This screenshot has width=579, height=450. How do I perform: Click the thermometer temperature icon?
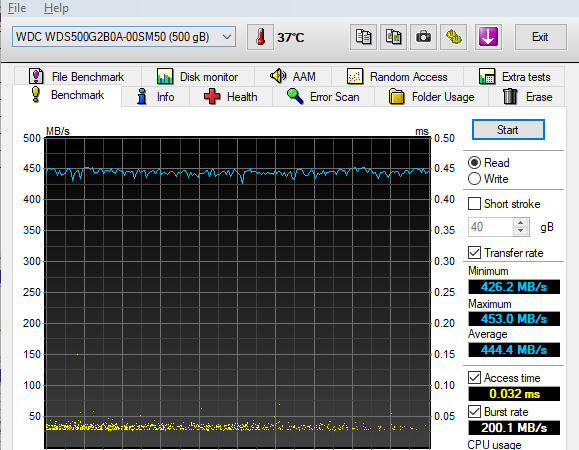click(x=260, y=37)
